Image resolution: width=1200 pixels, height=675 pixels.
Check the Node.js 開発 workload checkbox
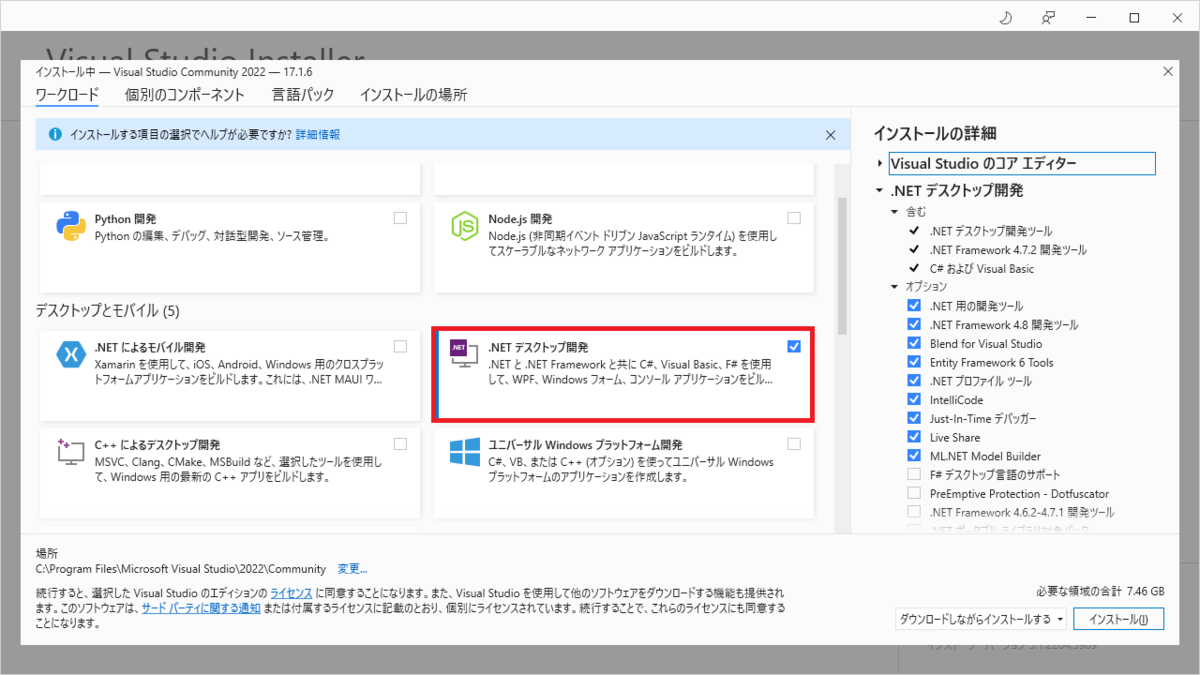click(x=794, y=218)
